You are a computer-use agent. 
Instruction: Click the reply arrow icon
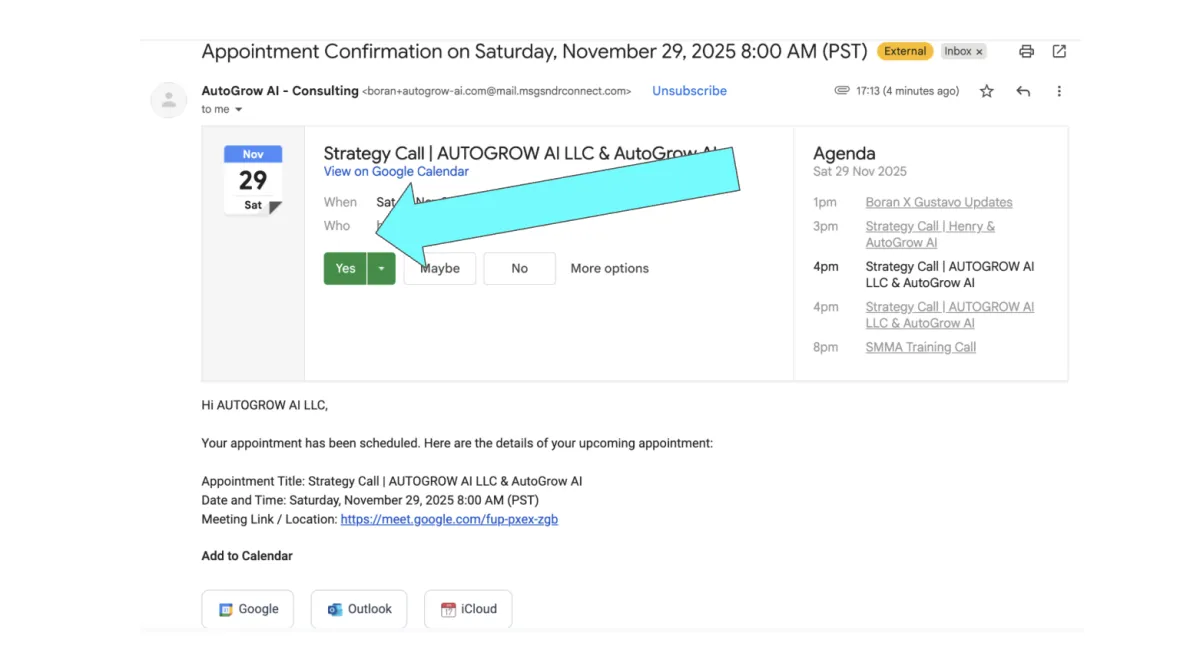[1023, 91]
